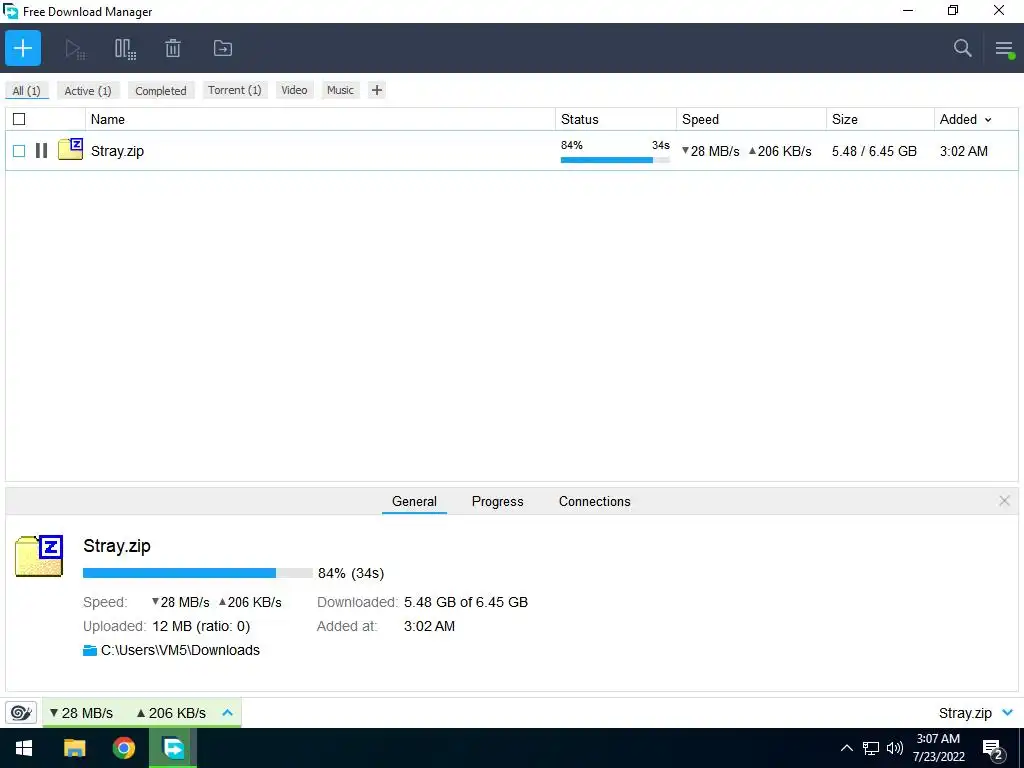Click Stray.zip name in the download list
Viewport: 1024px width, 768px height.
[x=117, y=151]
